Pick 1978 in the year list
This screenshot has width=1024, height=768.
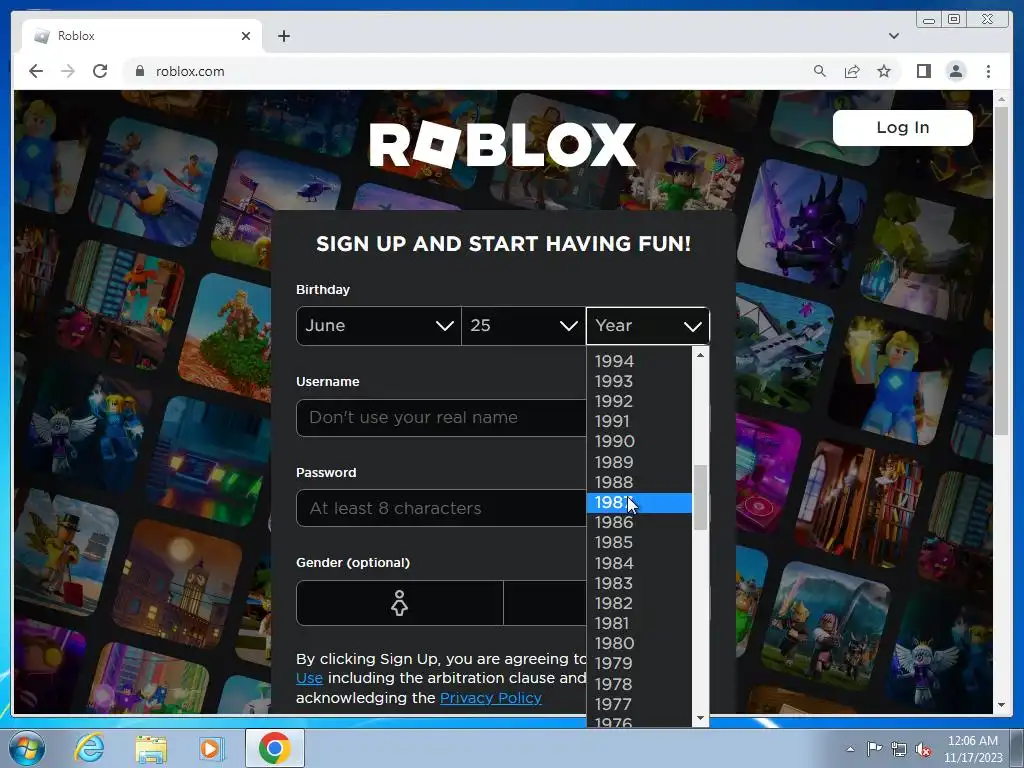pos(639,684)
